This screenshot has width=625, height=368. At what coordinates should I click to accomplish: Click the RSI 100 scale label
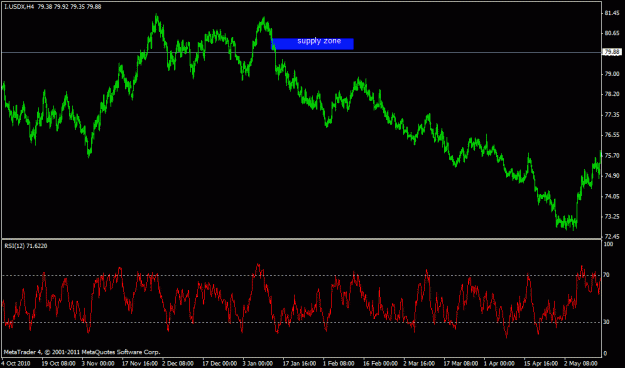(608, 244)
